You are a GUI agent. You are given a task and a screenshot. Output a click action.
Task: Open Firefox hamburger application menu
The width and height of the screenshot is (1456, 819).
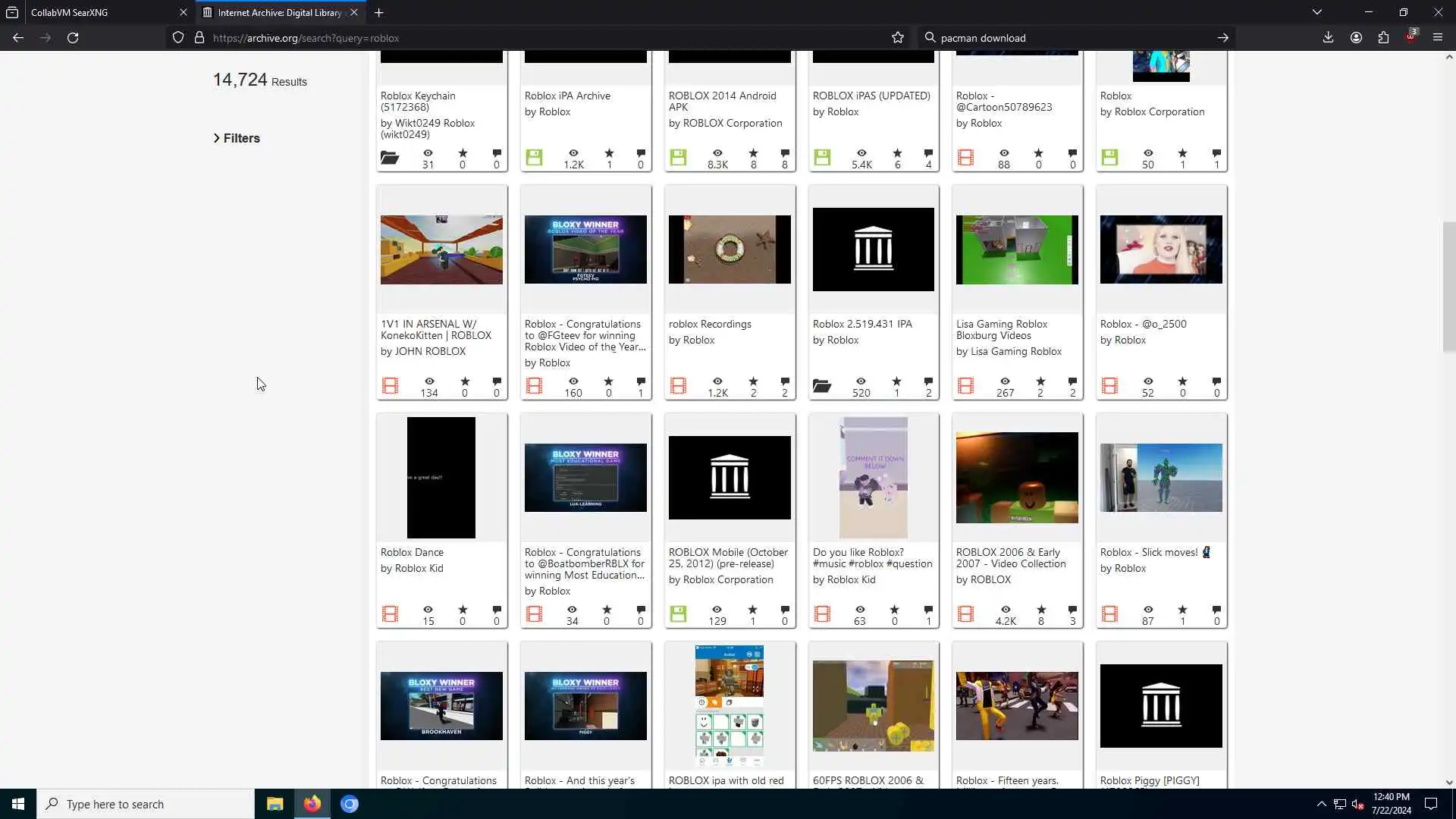pyautogui.click(x=1438, y=38)
